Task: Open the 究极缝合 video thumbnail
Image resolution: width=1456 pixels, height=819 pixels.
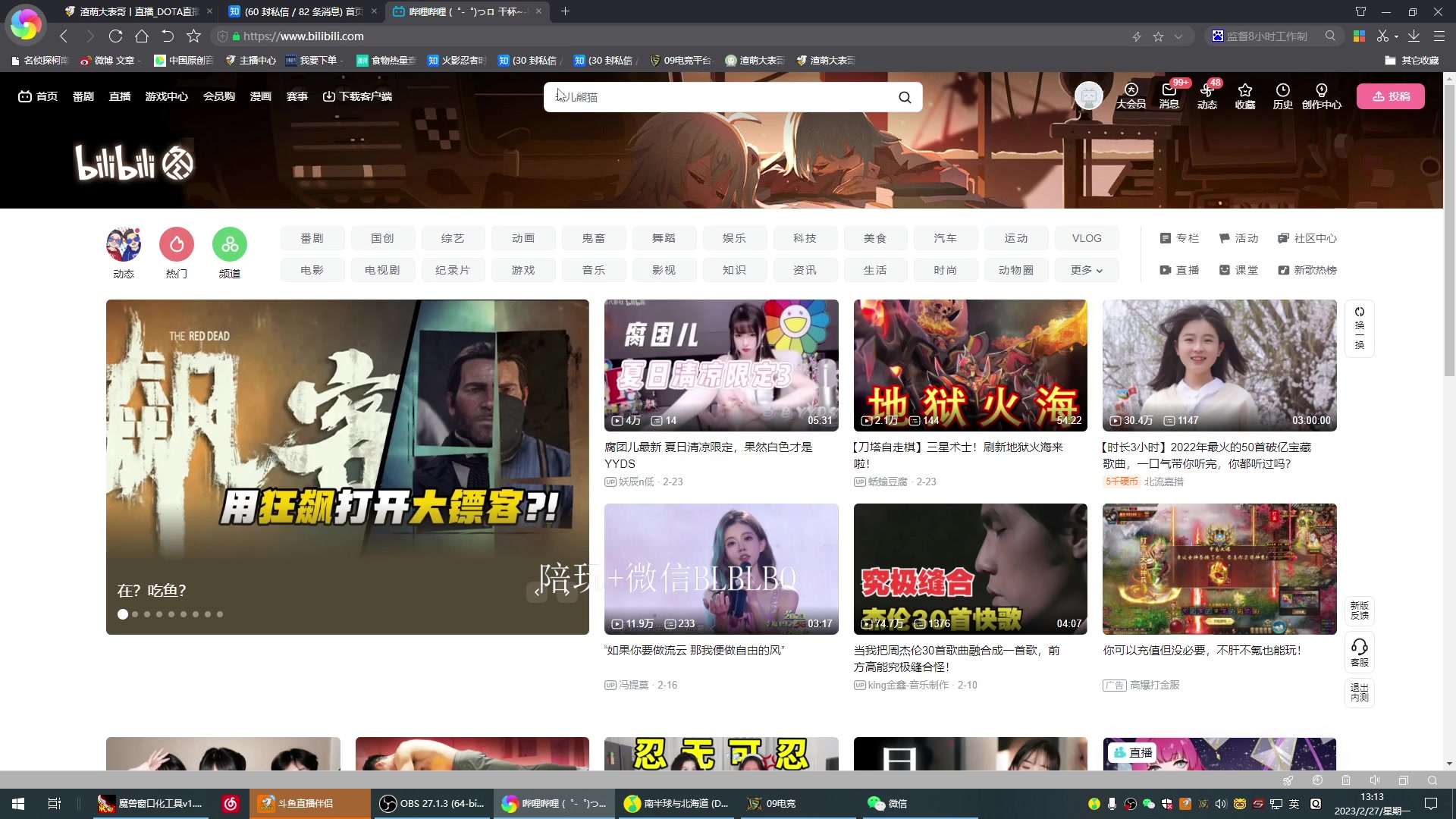Action: 970,569
